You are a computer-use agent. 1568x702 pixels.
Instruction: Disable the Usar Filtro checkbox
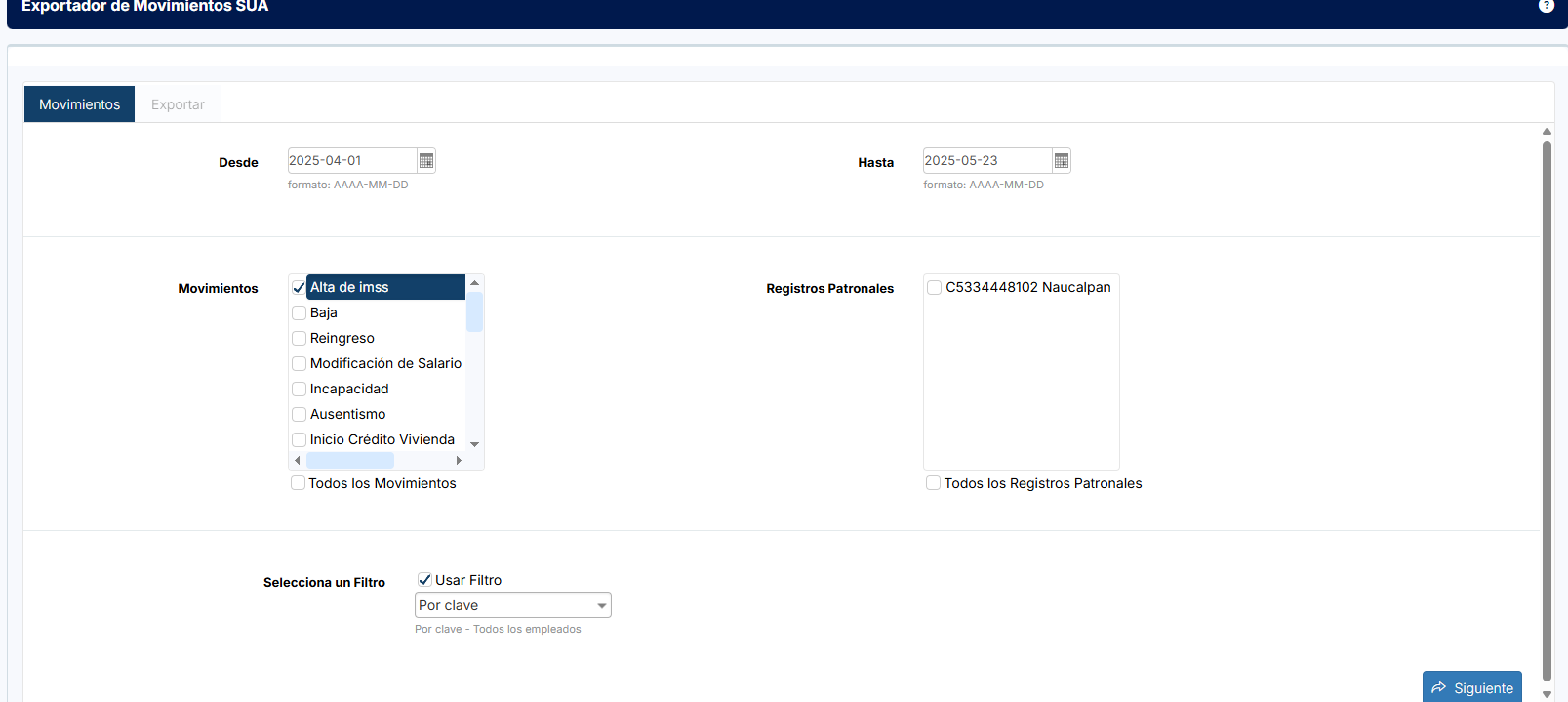click(425, 580)
